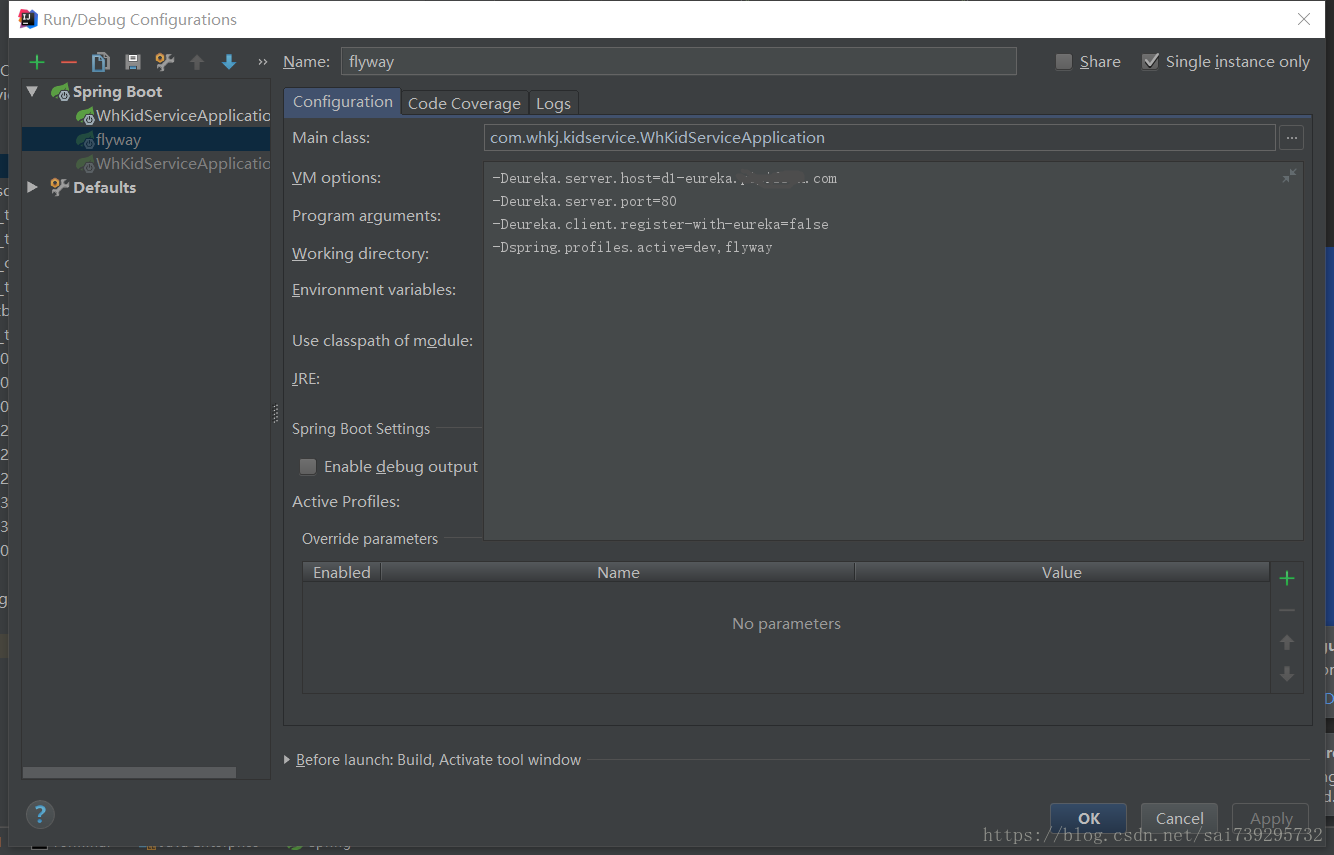Move the override parameter down
Screen dimensions: 1334x855
pos(1287,674)
